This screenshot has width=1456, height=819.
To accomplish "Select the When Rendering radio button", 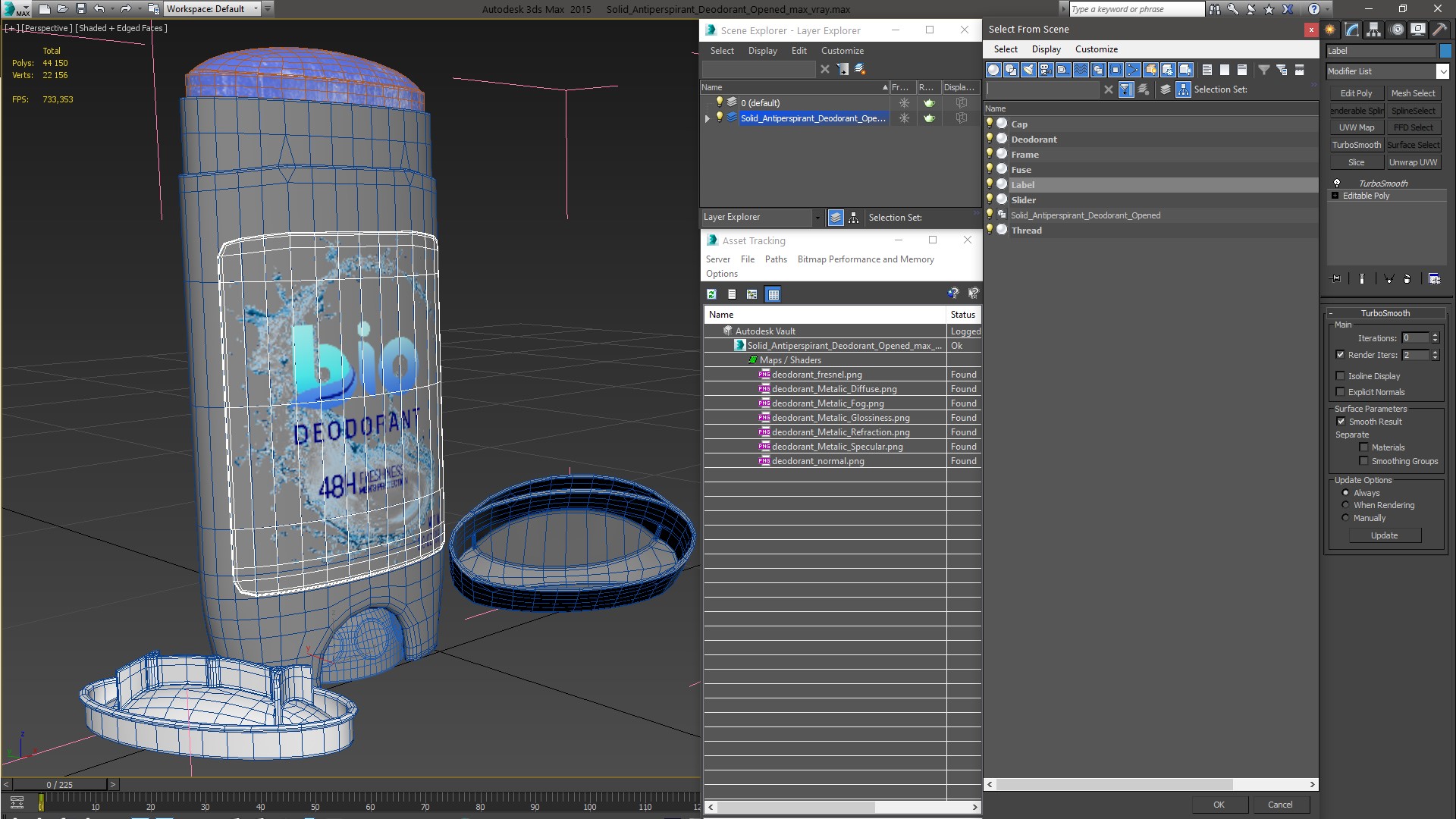I will click(x=1346, y=505).
